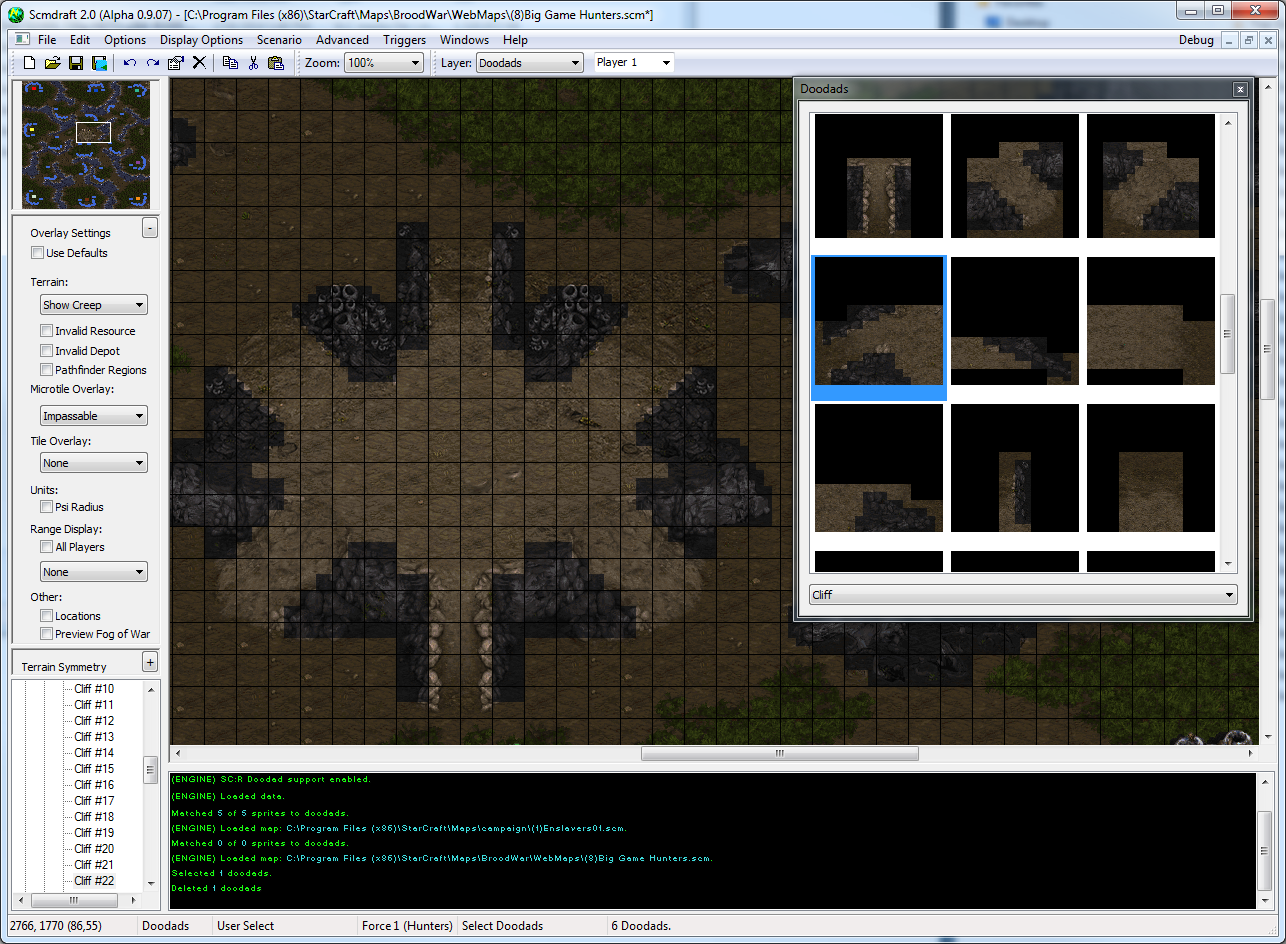Click the Scmdraft app icon in title bar

(x=15, y=15)
